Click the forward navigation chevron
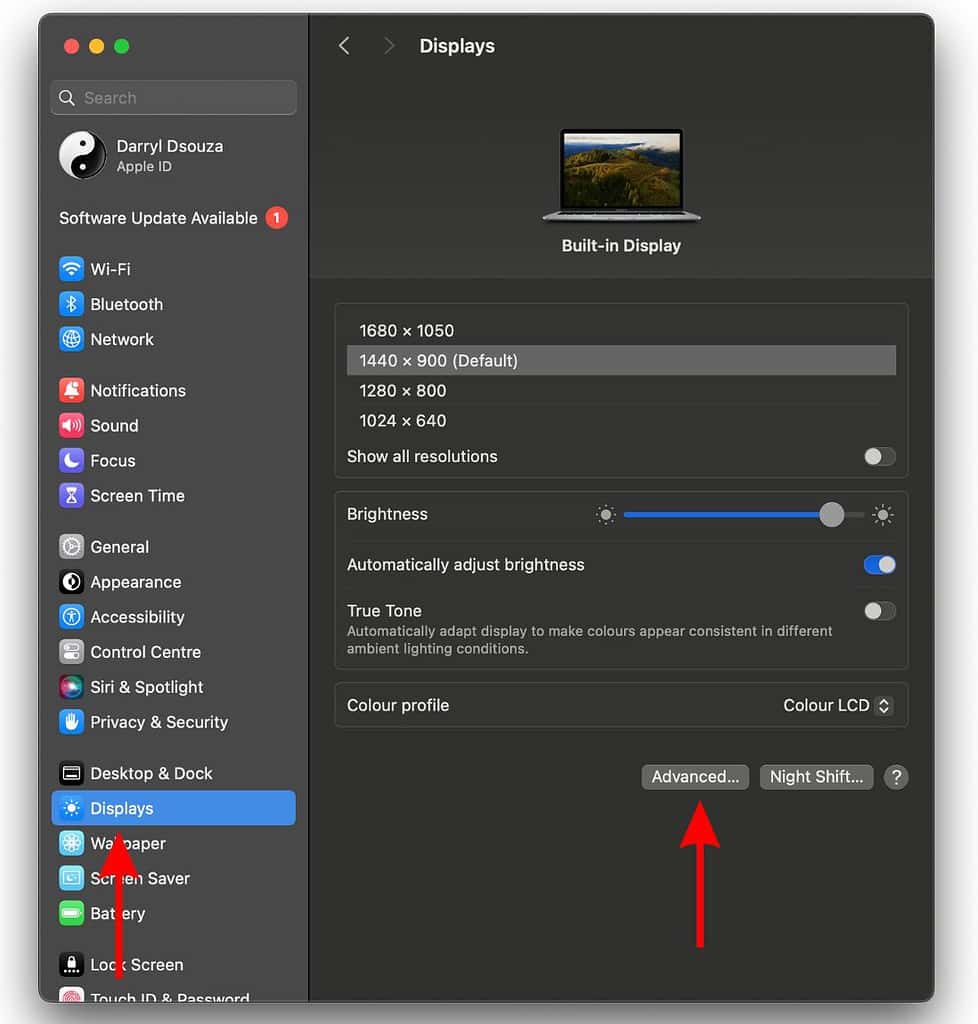Image resolution: width=978 pixels, height=1024 pixels. [389, 45]
